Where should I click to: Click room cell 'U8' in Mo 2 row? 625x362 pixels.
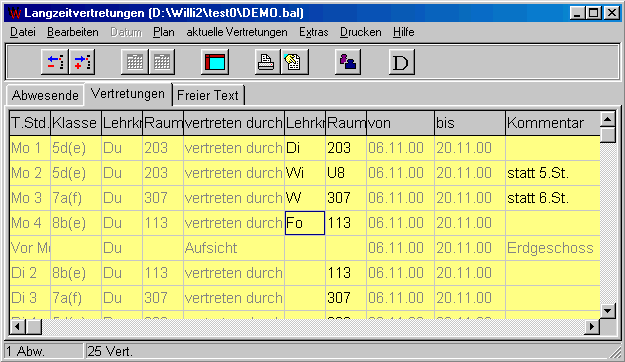tap(346, 173)
